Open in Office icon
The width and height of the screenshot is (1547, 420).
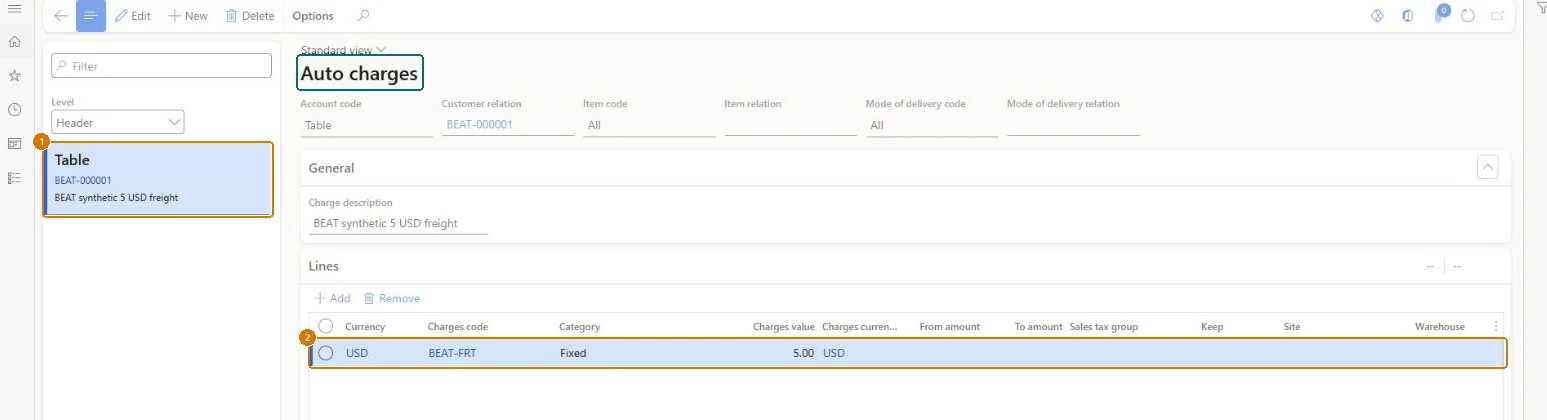[1408, 16]
